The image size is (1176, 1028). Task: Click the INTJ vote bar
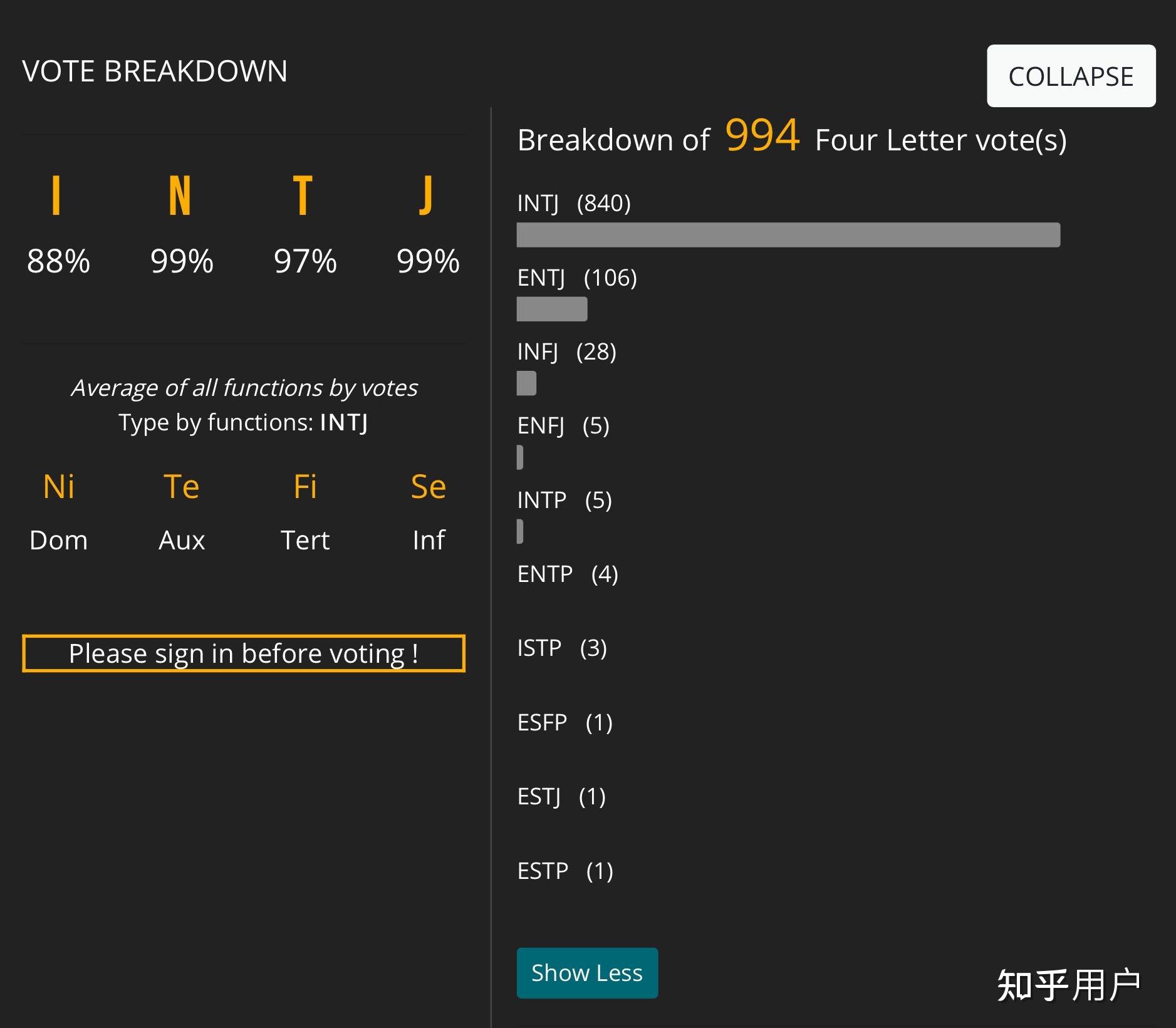point(788,235)
